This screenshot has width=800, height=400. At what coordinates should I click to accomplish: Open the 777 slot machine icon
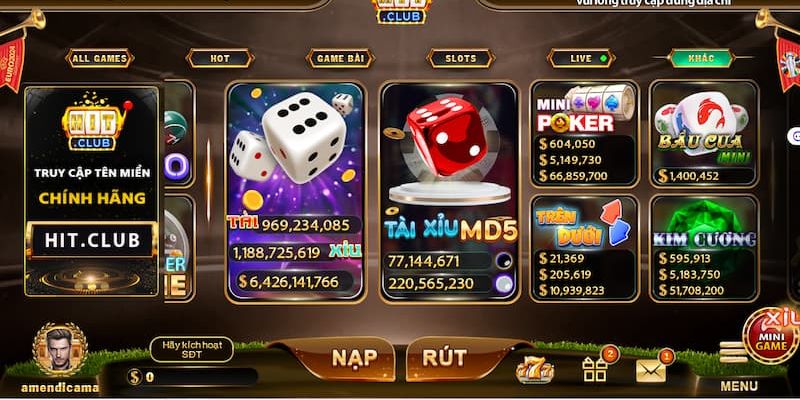(x=534, y=370)
